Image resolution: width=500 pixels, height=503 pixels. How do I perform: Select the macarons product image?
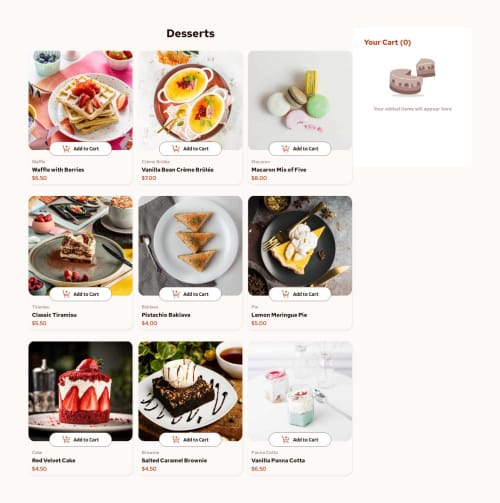coord(300,100)
